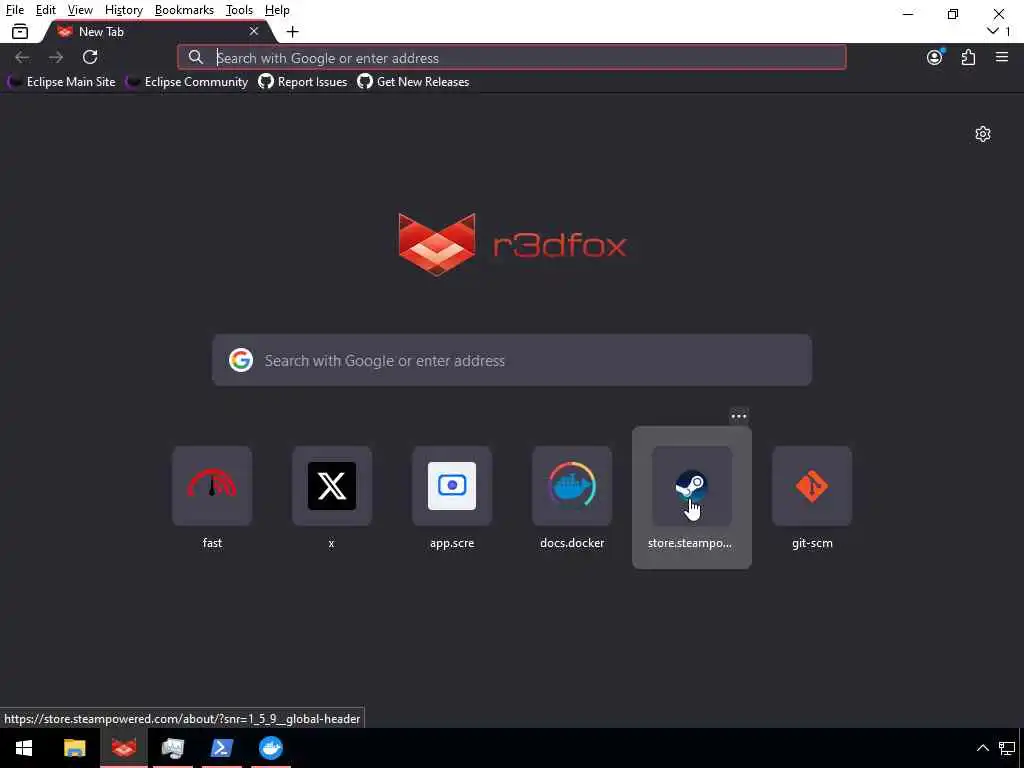Viewport: 1024px width, 768px height.
Task: Open the Tools menu
Action: (x=239, y=10)
